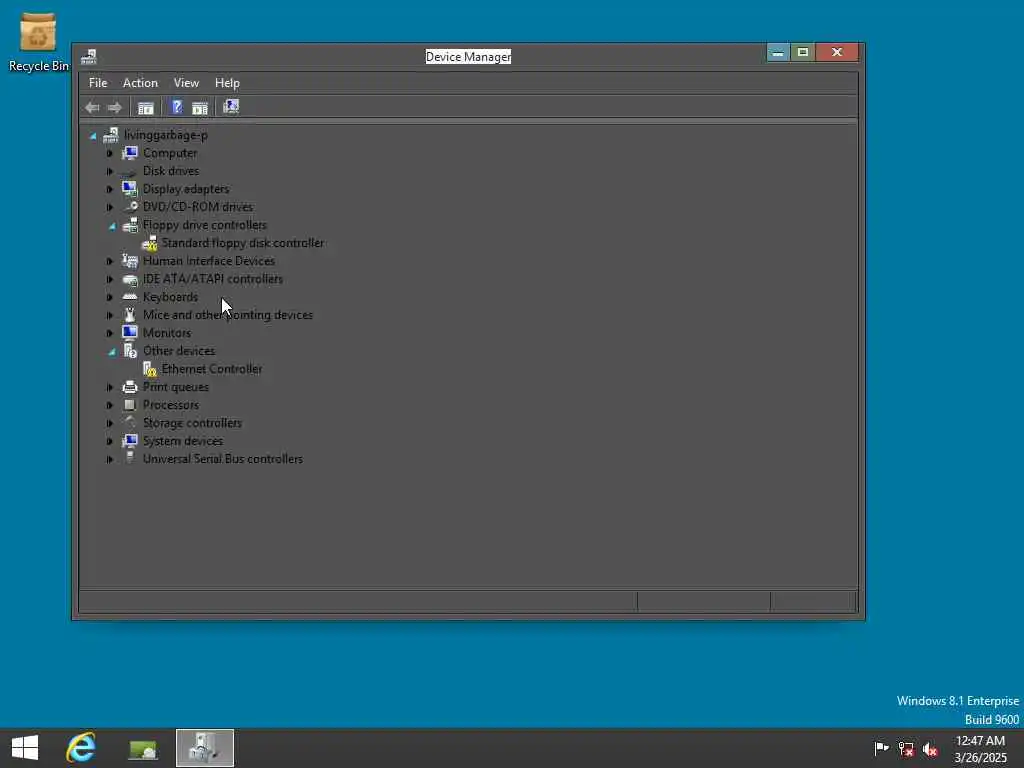1024x768 pixels.
Task: Click Floppy drive controllers icon
Action: (130, 225)
